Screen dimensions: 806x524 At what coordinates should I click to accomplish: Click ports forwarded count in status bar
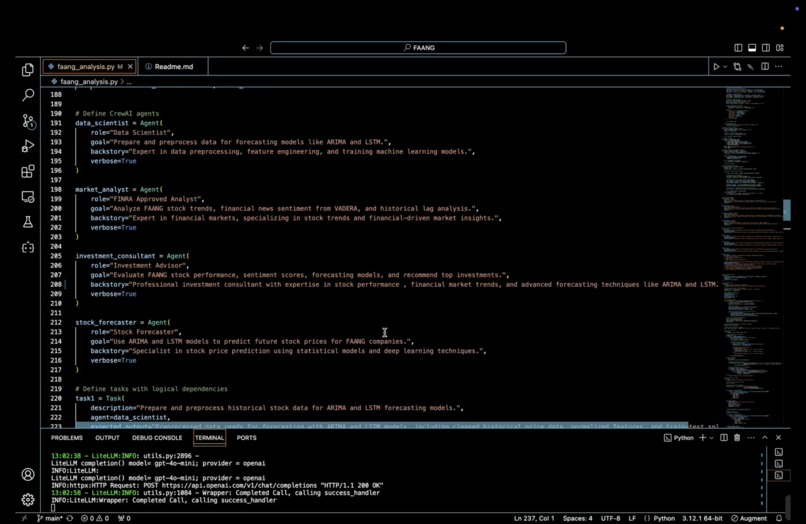[124, 518]
